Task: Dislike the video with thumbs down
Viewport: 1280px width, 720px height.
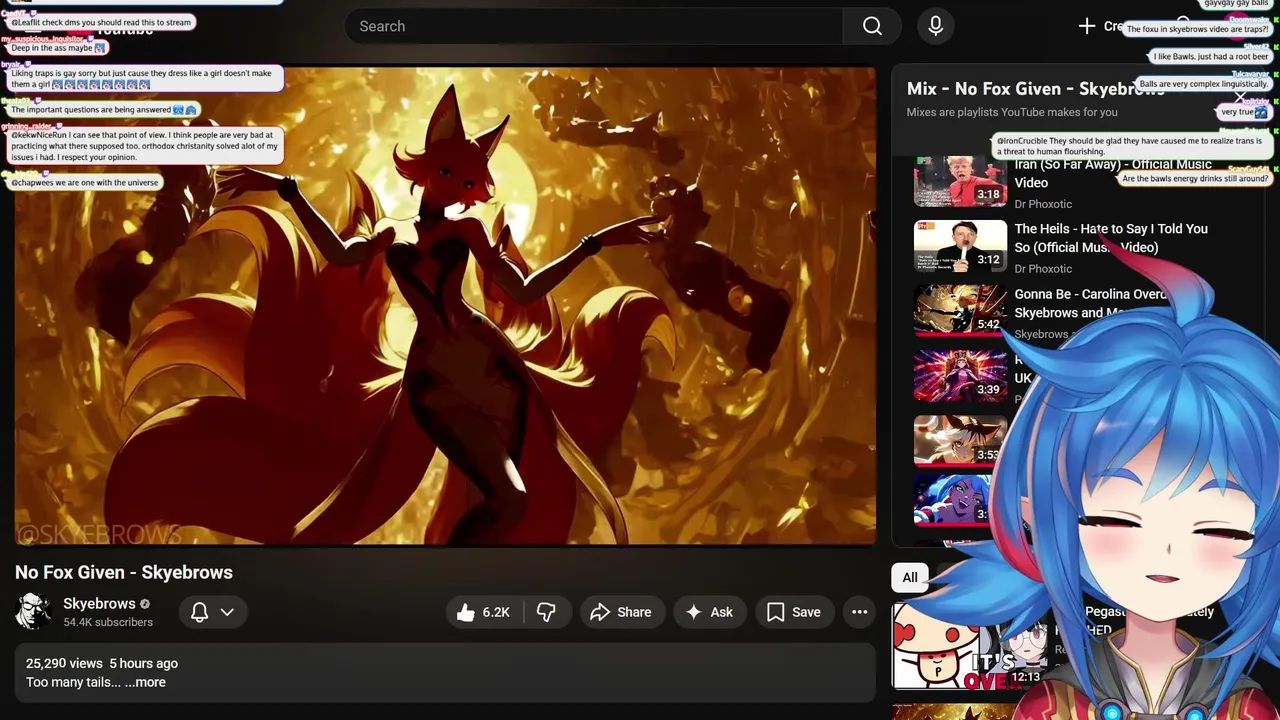Action: pyautogui.click(x=546, y=612)
